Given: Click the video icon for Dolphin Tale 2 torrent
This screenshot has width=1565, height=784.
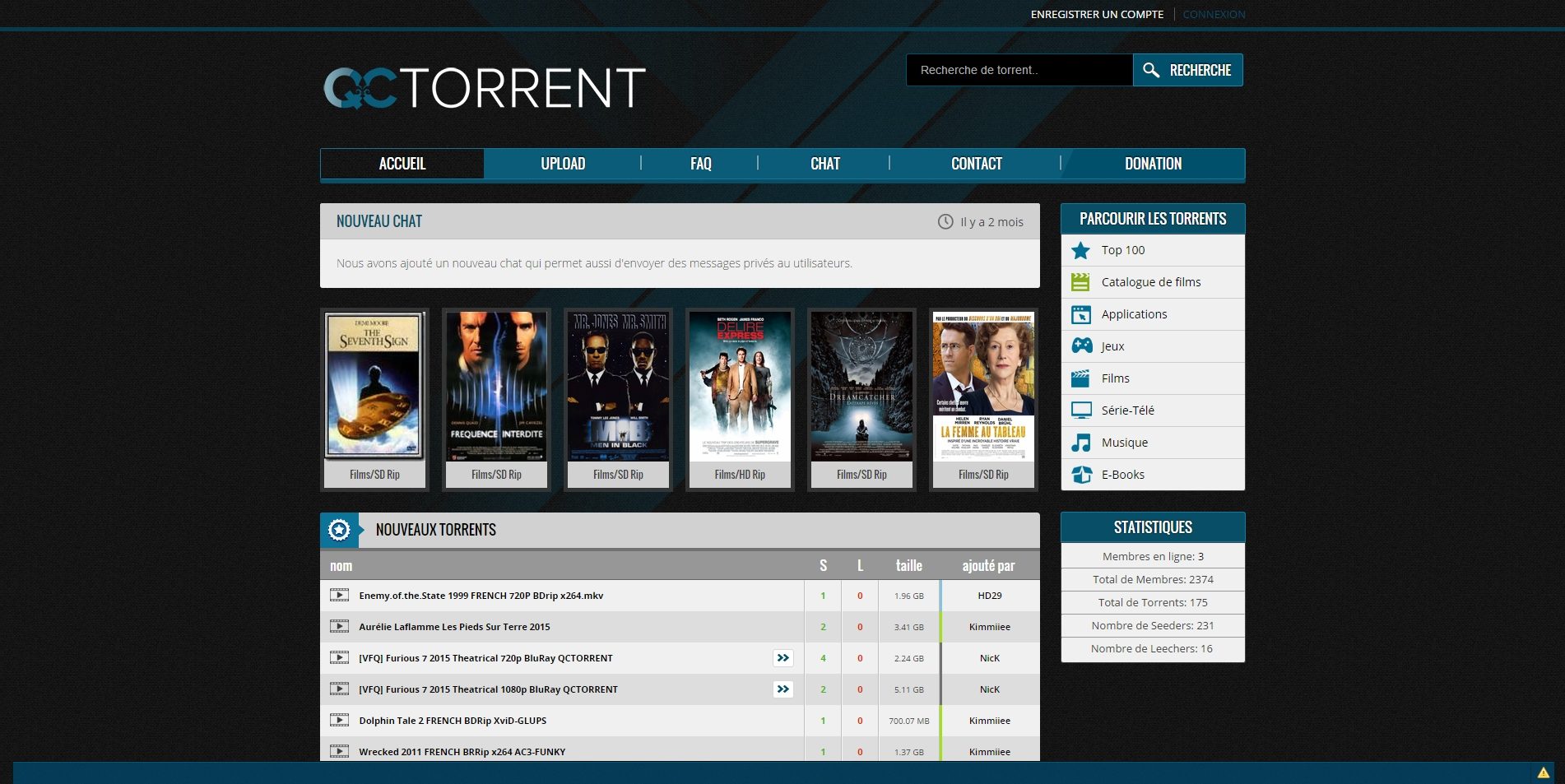Looking at the screenshot, I should (339, 720).
